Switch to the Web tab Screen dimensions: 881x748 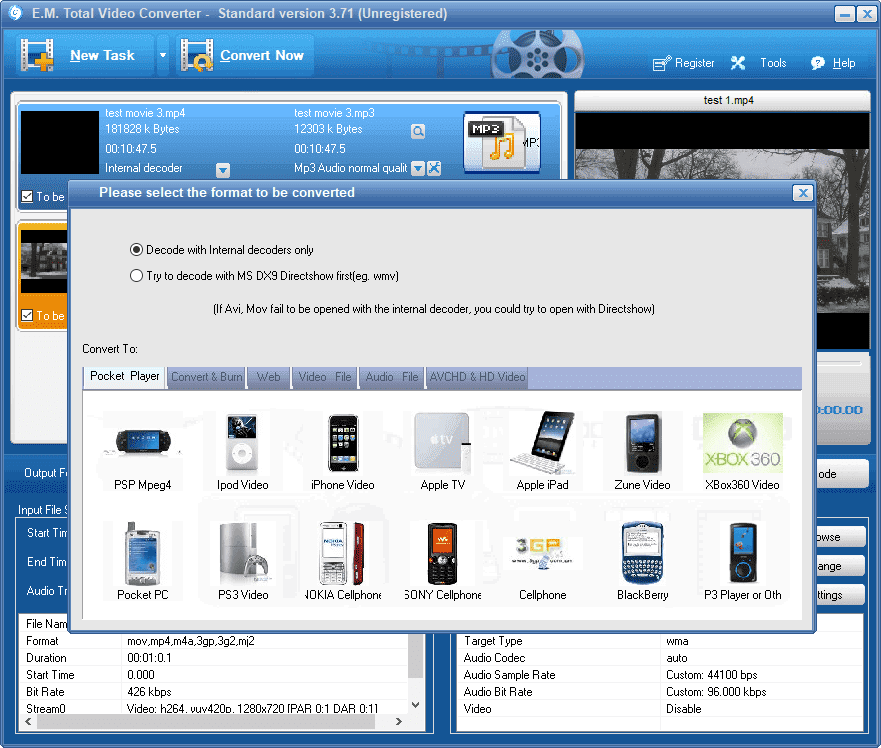click(x=269, y=377)
